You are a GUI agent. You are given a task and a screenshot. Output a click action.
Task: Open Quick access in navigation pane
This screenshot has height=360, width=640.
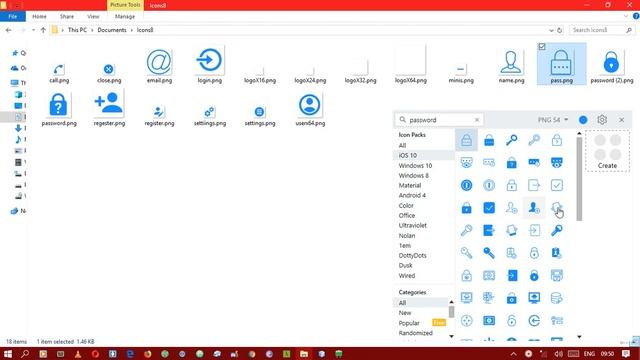click(x=18, y=53)
